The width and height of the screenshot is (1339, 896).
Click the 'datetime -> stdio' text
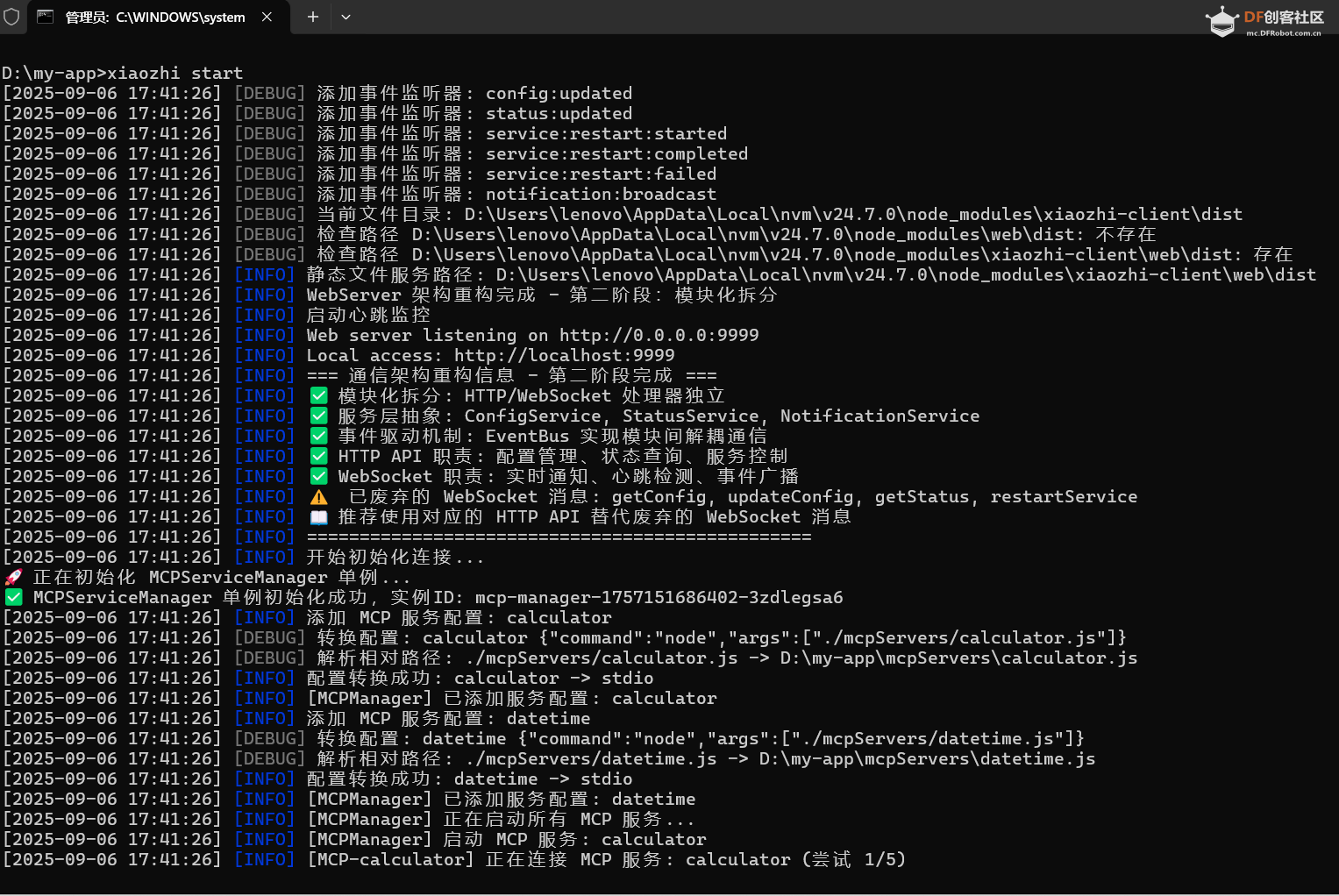tap(543, 779)
